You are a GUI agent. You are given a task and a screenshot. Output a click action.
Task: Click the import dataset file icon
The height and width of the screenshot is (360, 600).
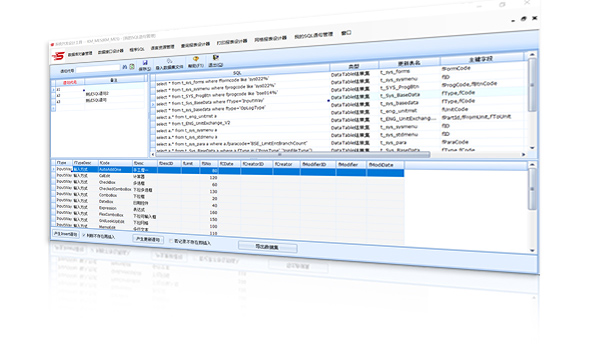click(169, 61)
